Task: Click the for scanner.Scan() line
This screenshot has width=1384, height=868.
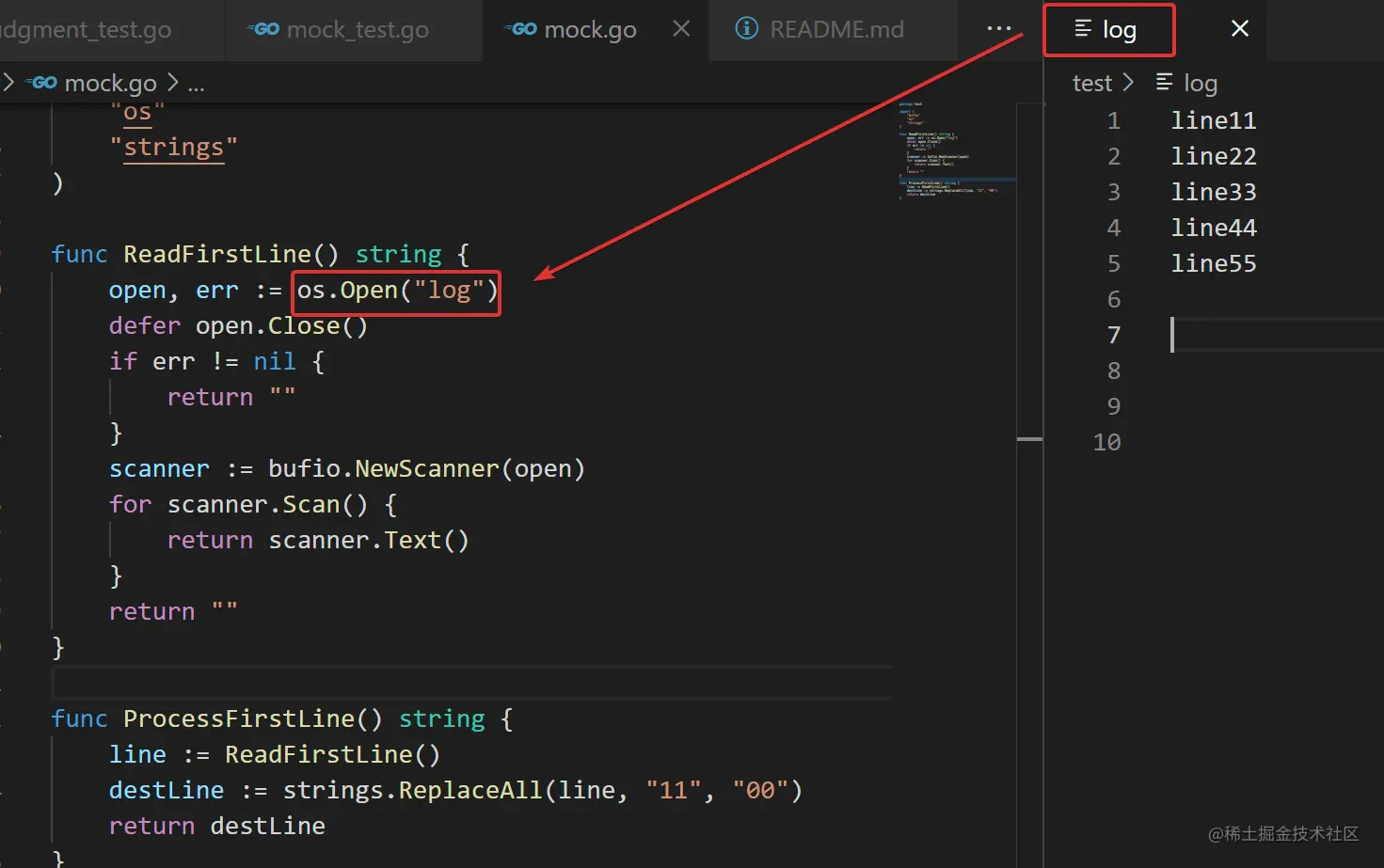Action: 253,505
